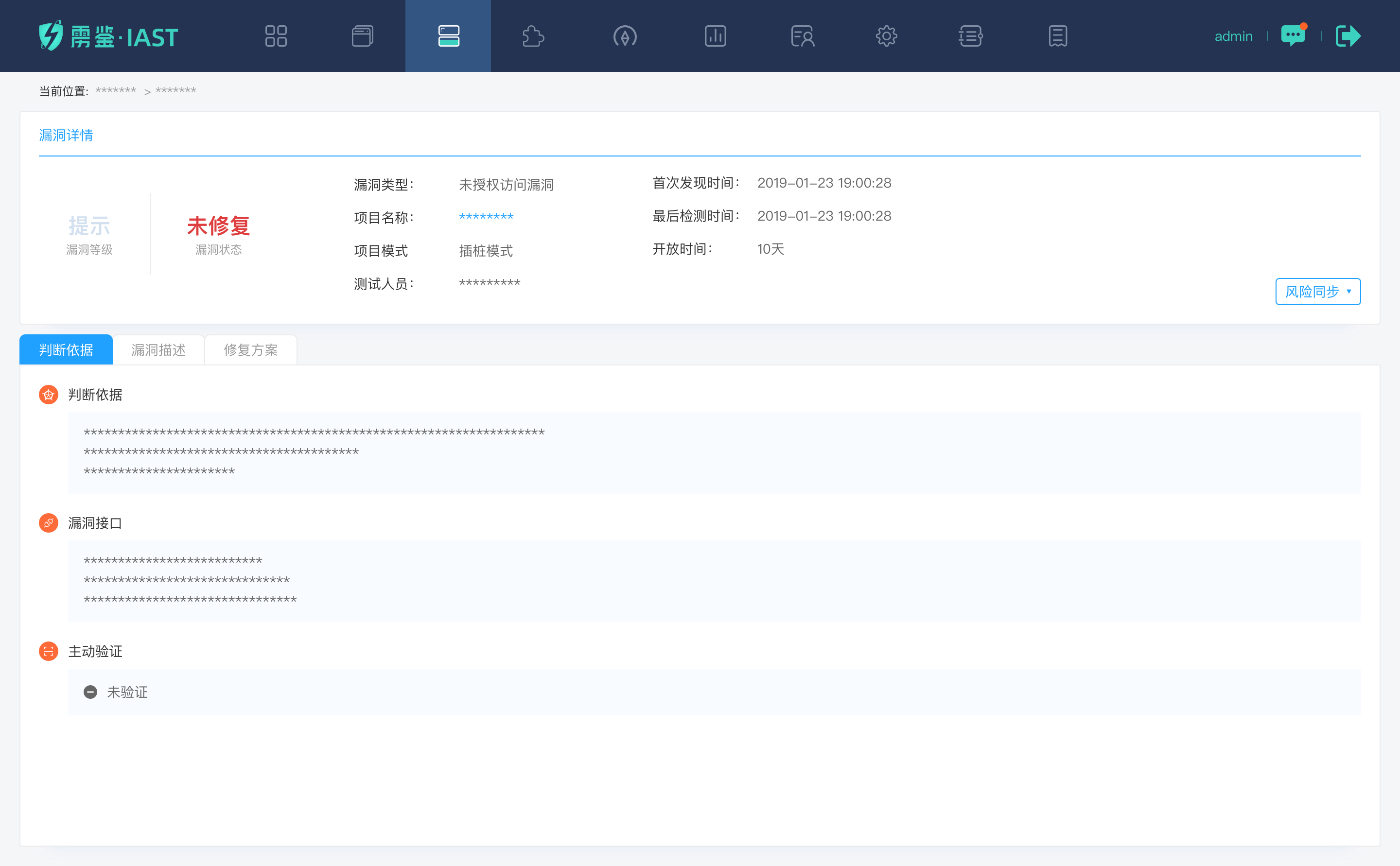Switch to the 漏洞描述 tab
1400x866 pixels.
(x=158, y=349)
